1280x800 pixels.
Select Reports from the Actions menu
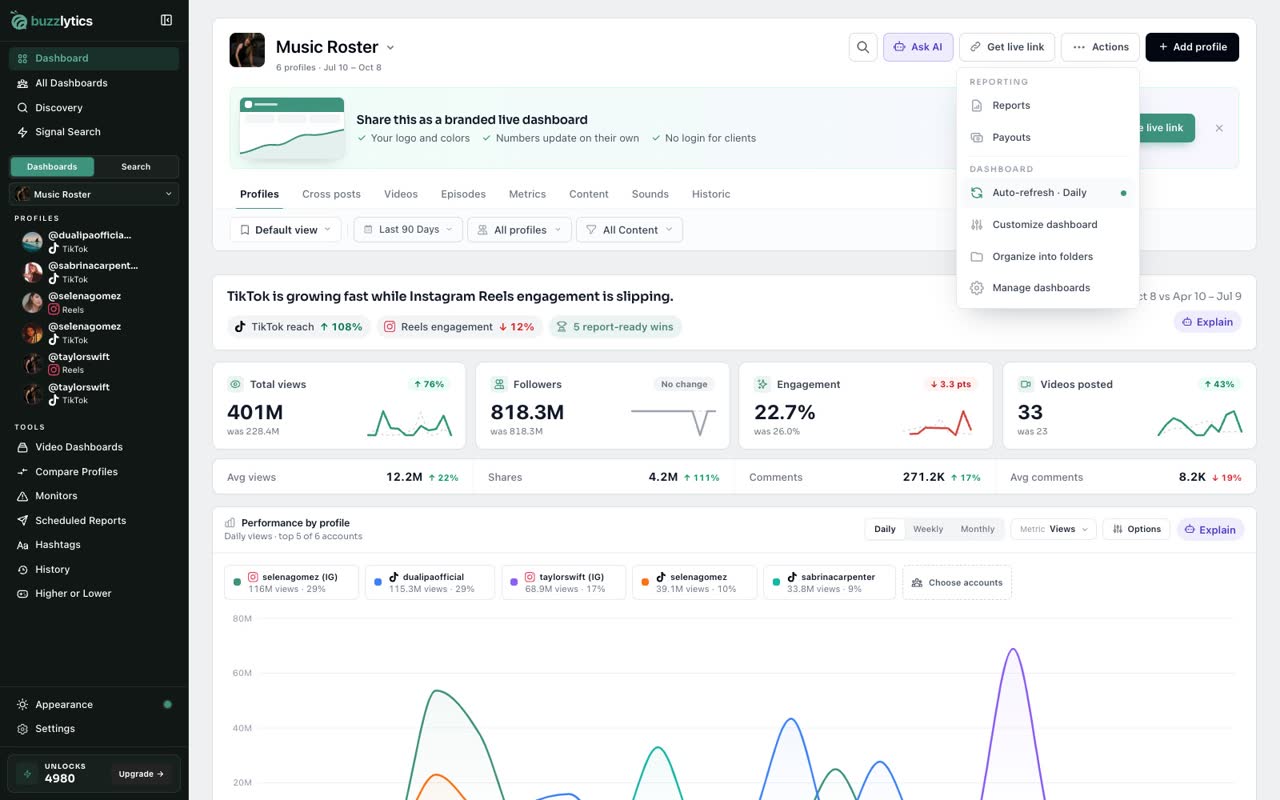coord(1047,106)
